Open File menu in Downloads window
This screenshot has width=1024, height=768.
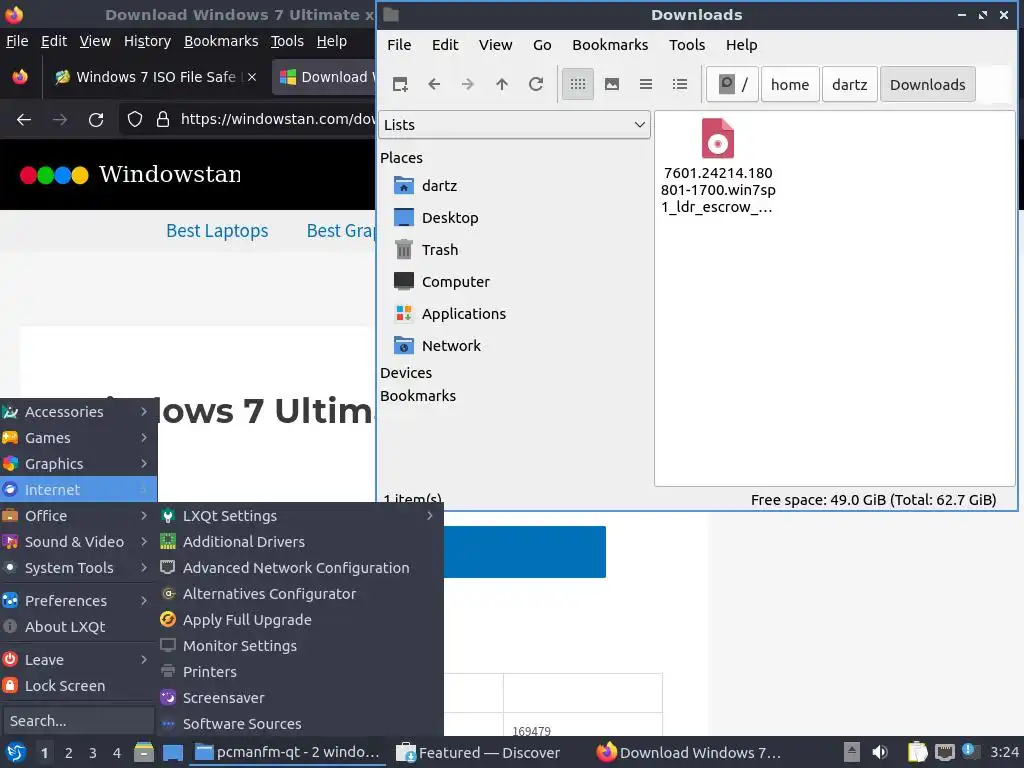click(399, 45)
